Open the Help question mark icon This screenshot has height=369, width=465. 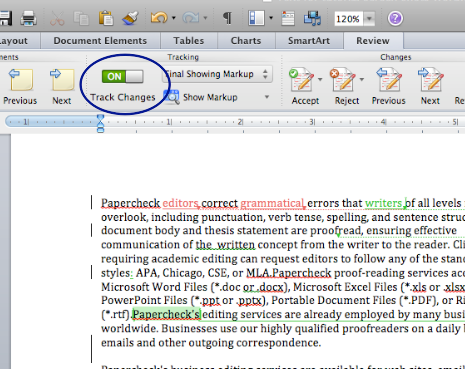click(x=395, y=18)
